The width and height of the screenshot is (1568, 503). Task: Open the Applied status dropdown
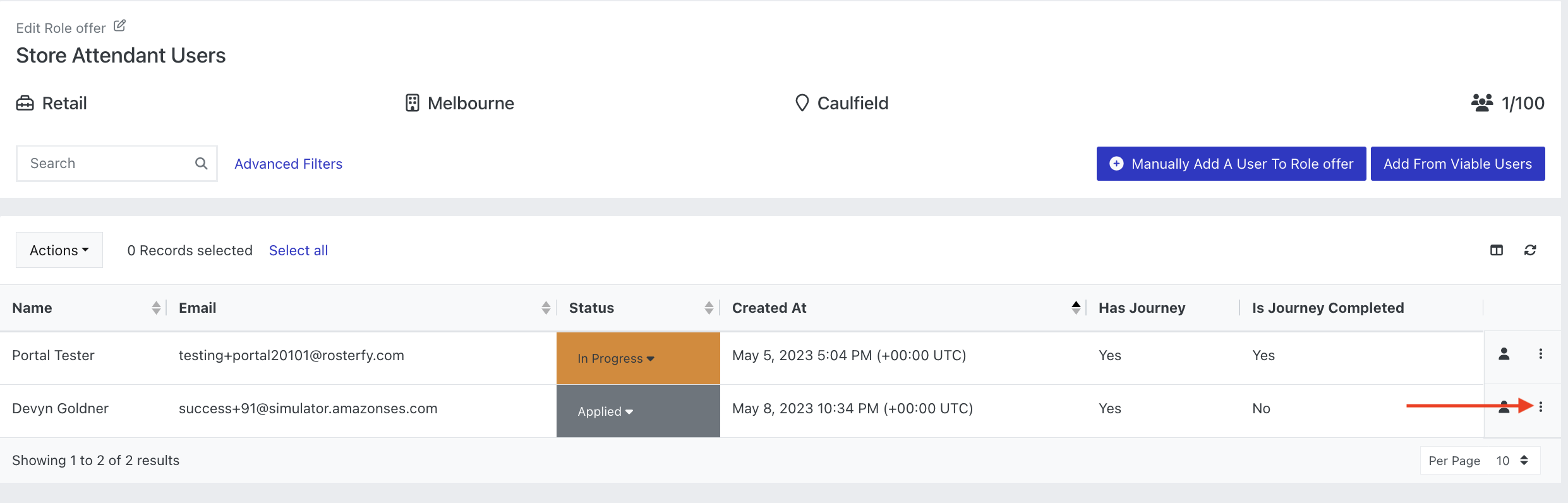pyautogui.click(x=605, y=411)
